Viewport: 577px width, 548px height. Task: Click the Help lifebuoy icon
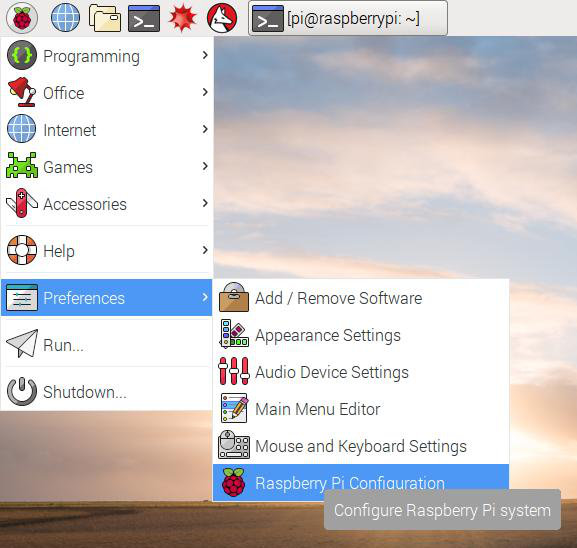click(x=22, y=250)
